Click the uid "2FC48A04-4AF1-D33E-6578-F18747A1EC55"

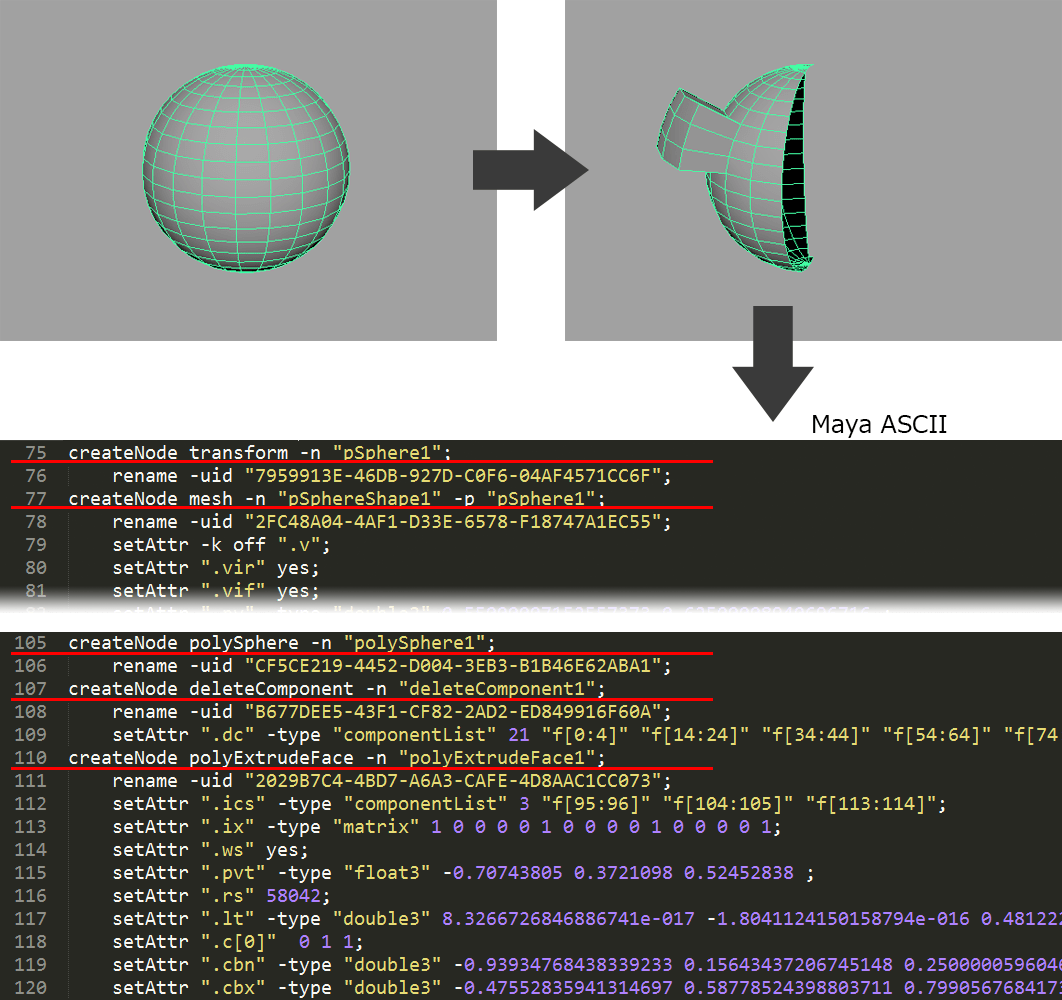coord(452,522)
